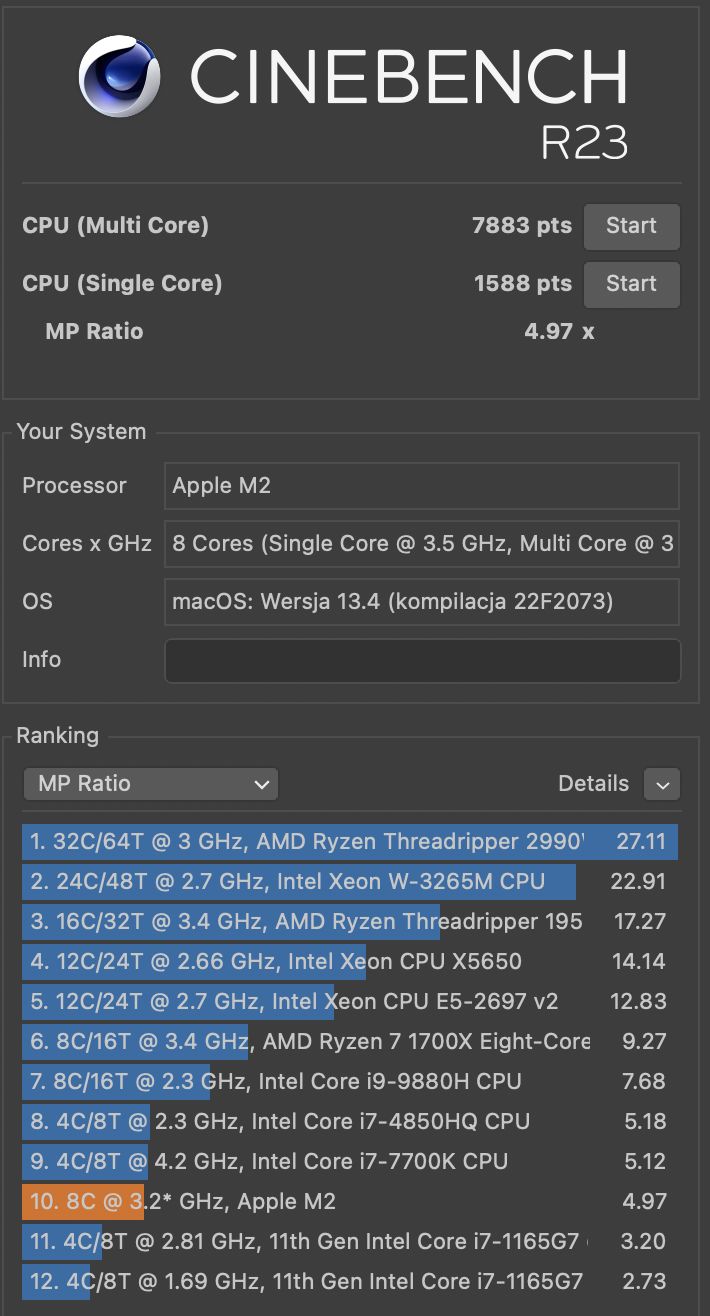Viewport: 710px width, 1316px height.
Task: Click the OS field label
Action: point(37,602)
